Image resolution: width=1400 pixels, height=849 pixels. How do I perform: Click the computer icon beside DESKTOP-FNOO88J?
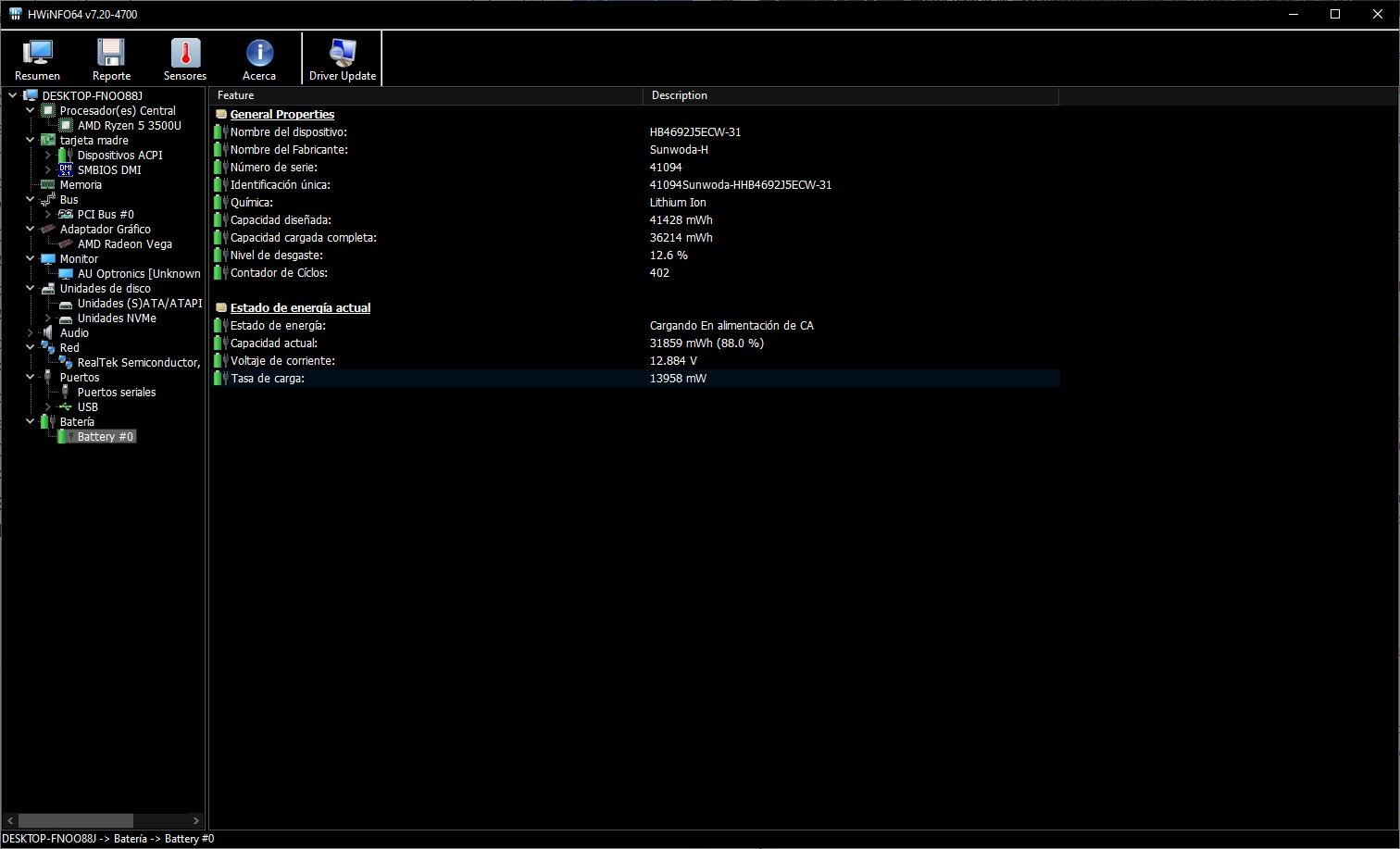pyautogui.click(x=31, y=95)
